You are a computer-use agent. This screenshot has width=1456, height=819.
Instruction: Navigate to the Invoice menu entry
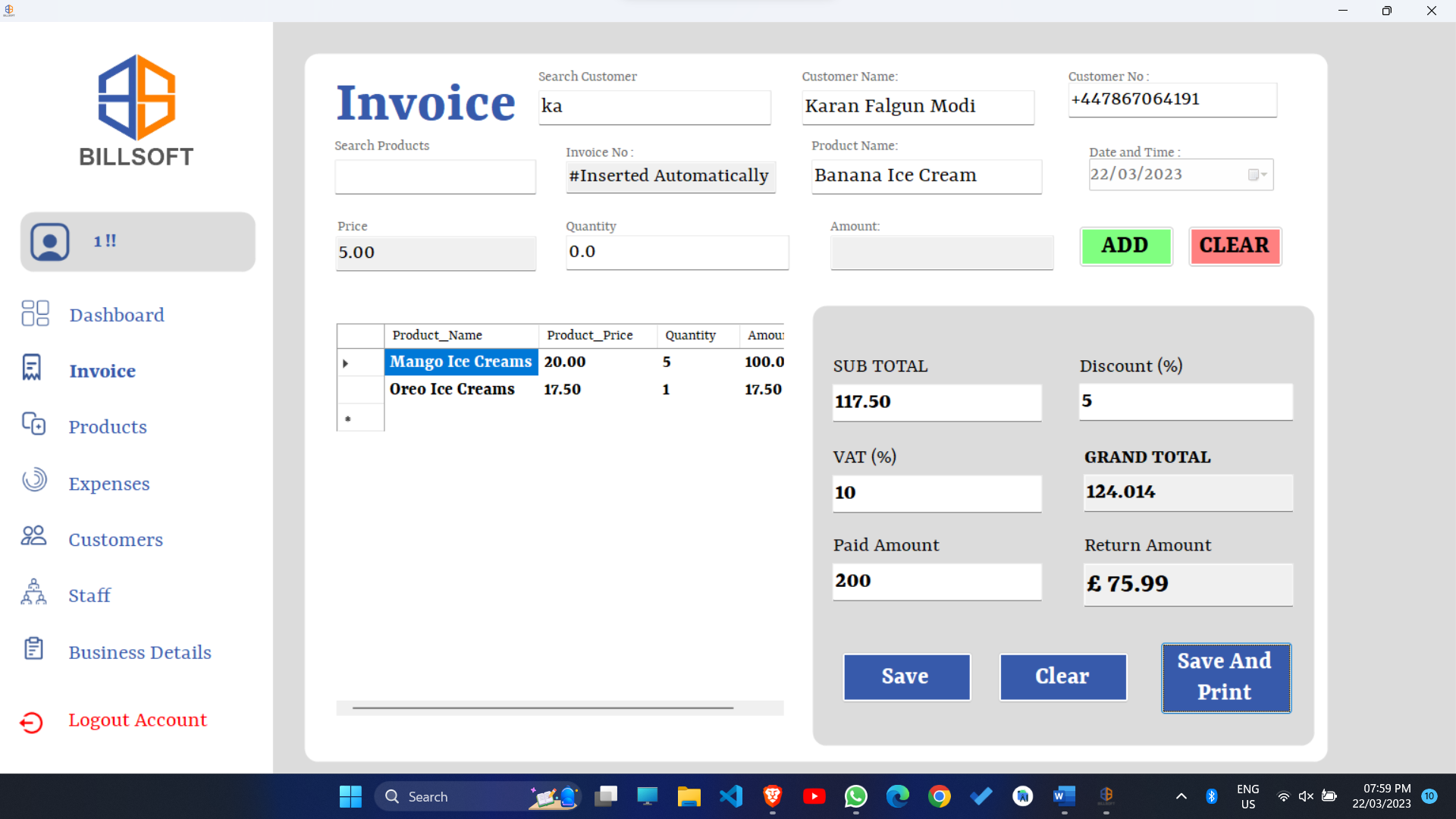pos(102,370)
